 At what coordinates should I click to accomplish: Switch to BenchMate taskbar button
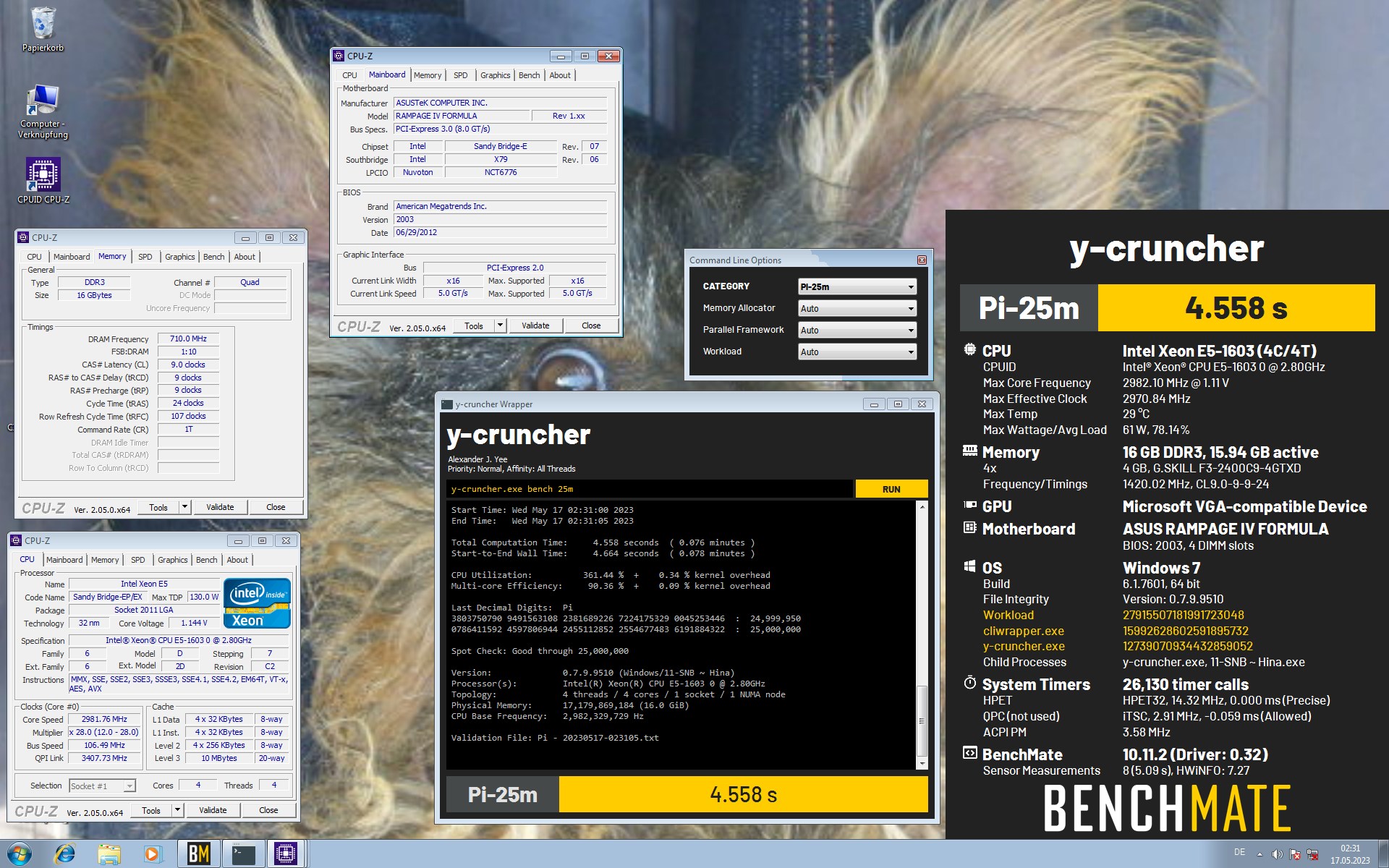199,854
